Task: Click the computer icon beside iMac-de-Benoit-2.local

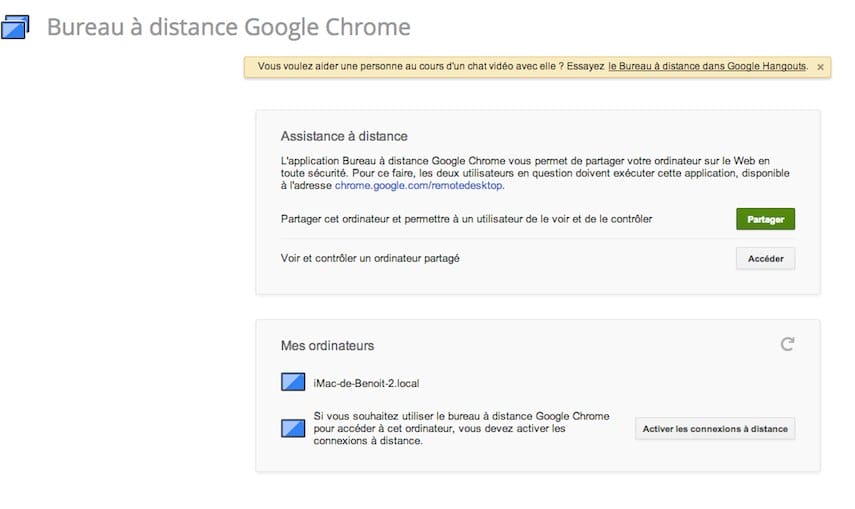Action: pyautogui.click(x=293, y=382)
